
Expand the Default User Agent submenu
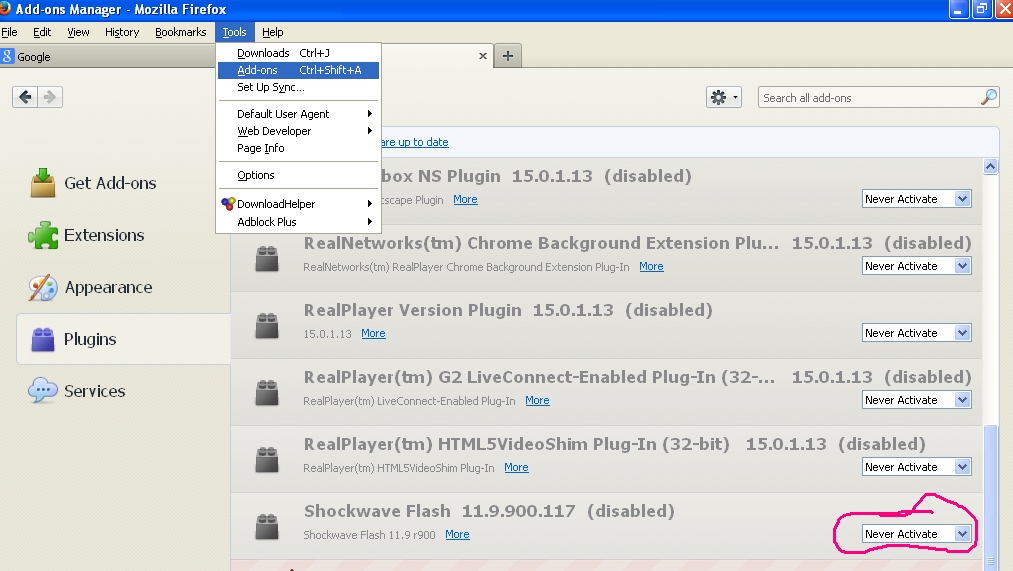tap(298, 114)
